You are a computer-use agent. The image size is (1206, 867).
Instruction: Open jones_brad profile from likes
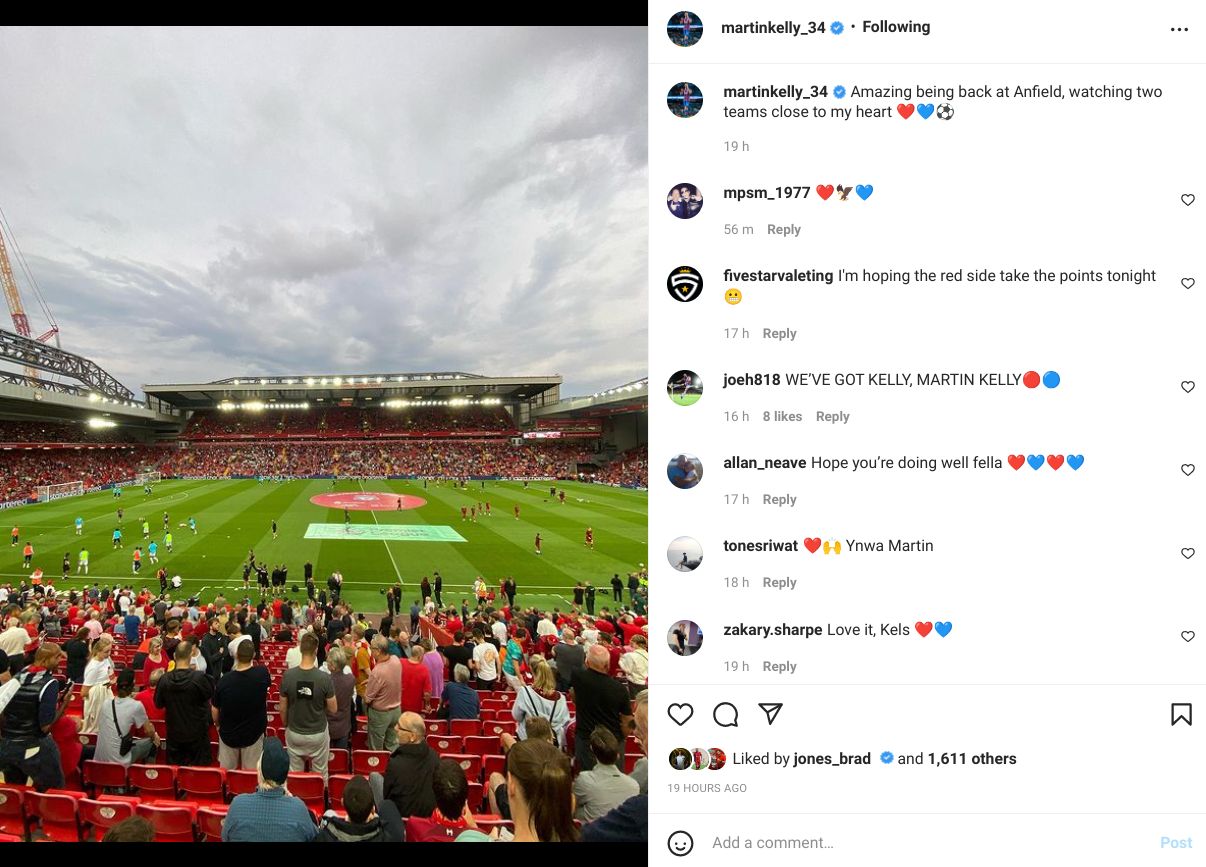832,759
